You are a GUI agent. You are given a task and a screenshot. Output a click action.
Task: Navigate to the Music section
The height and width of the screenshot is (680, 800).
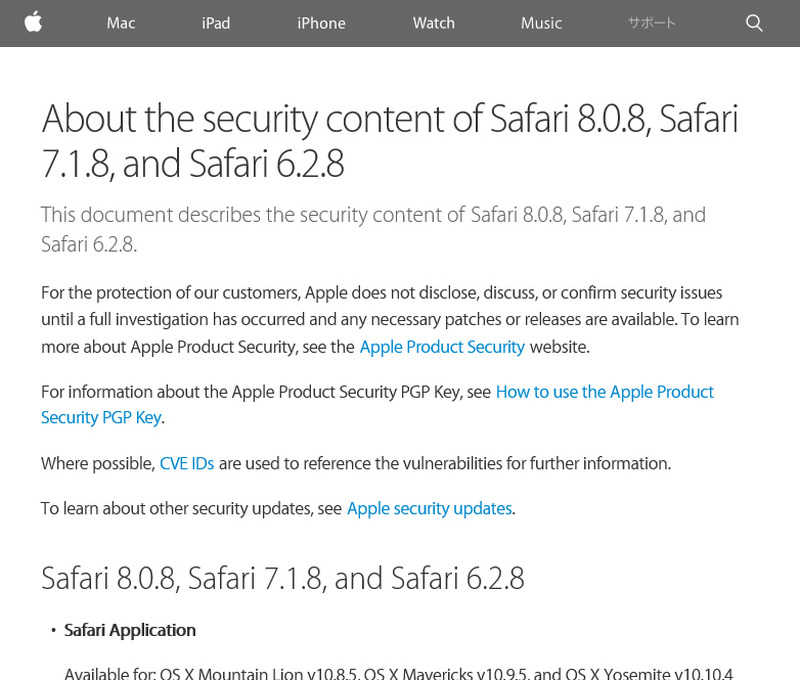point(541,23)
